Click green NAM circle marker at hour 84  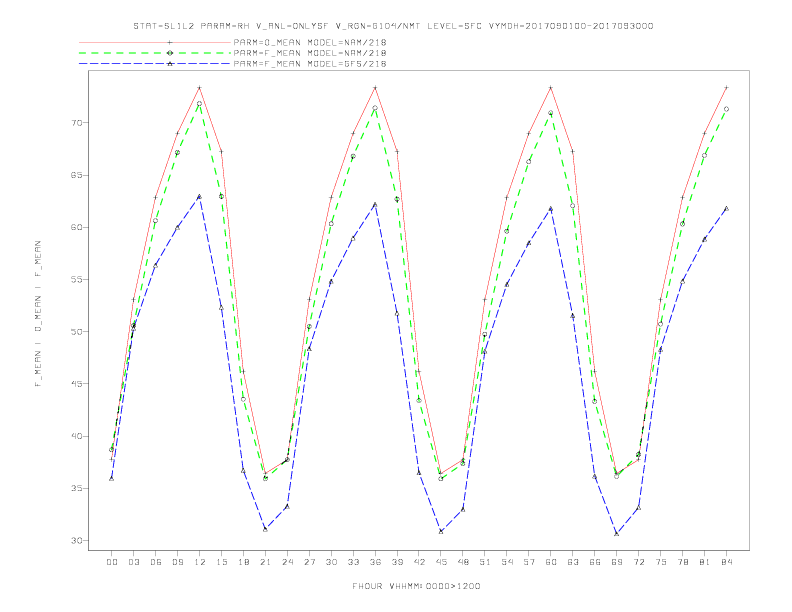tap(727, 109)
